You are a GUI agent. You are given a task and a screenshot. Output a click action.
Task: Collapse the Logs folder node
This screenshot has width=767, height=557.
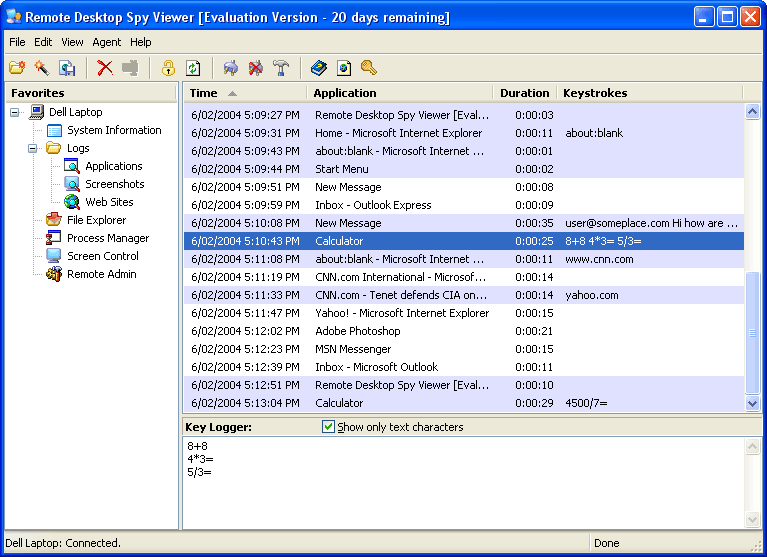coord(33,148)
